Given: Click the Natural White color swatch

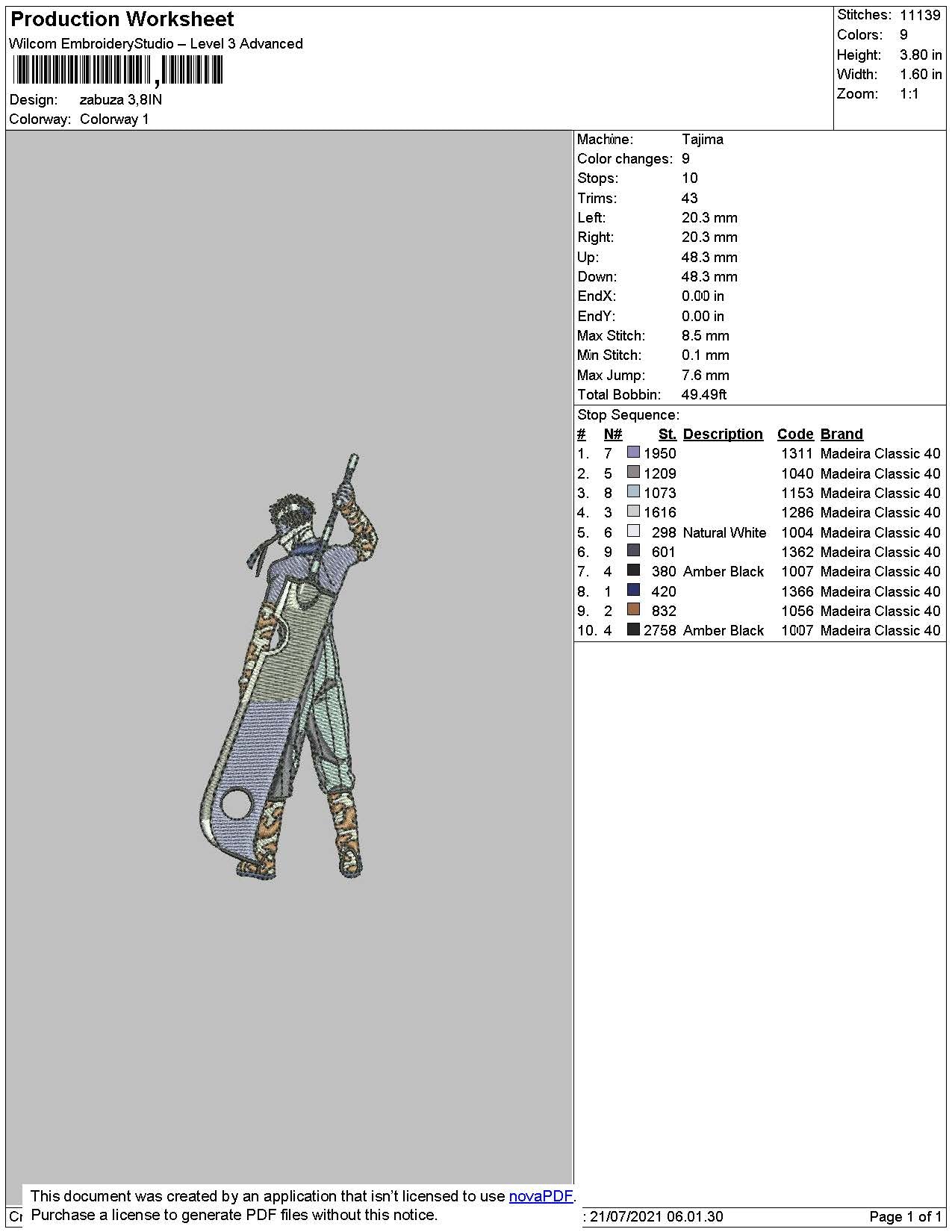Looking at the screenshot, I should point(633,531).
